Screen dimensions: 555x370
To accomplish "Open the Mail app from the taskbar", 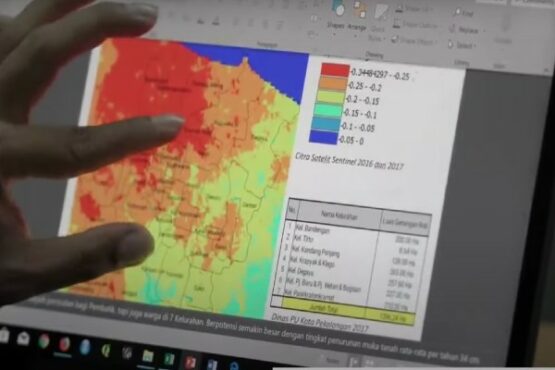I will [x=23, y=338].
